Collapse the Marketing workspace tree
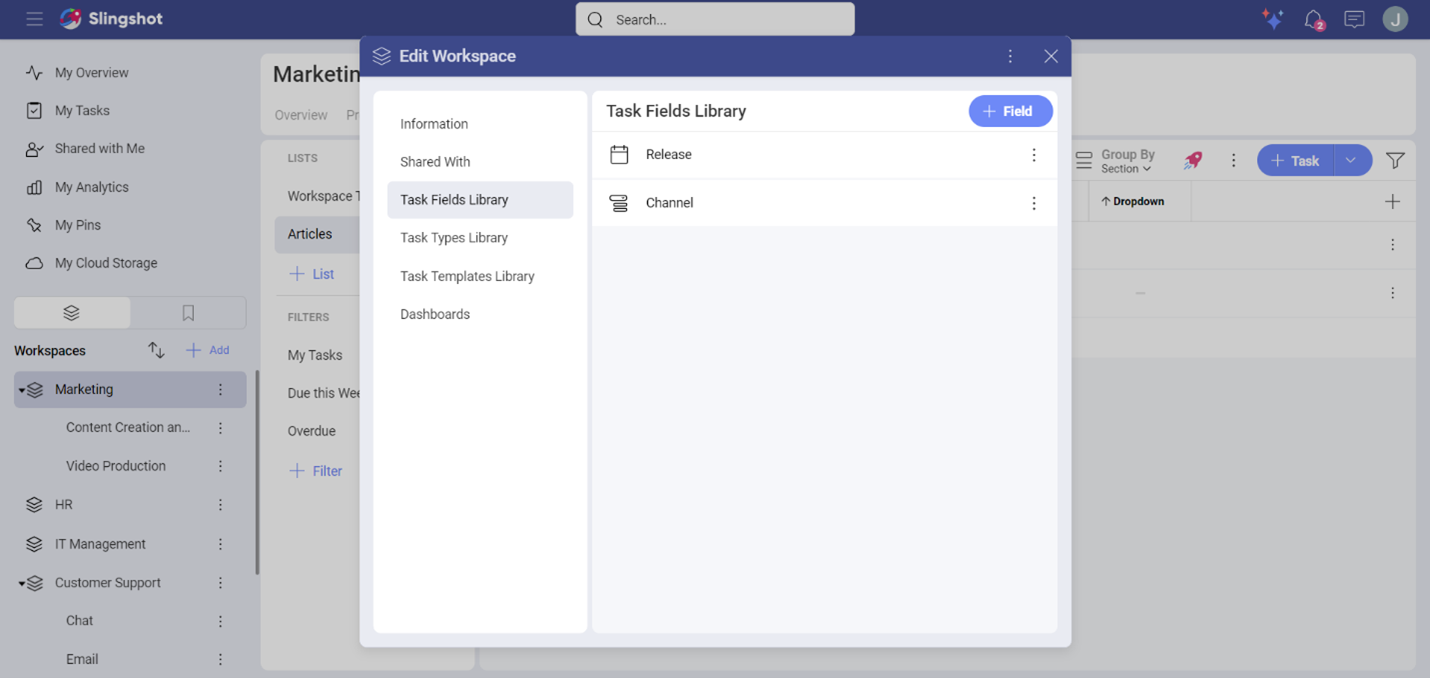The height and width of the screenshot is (678, 1430). point(21,390)
